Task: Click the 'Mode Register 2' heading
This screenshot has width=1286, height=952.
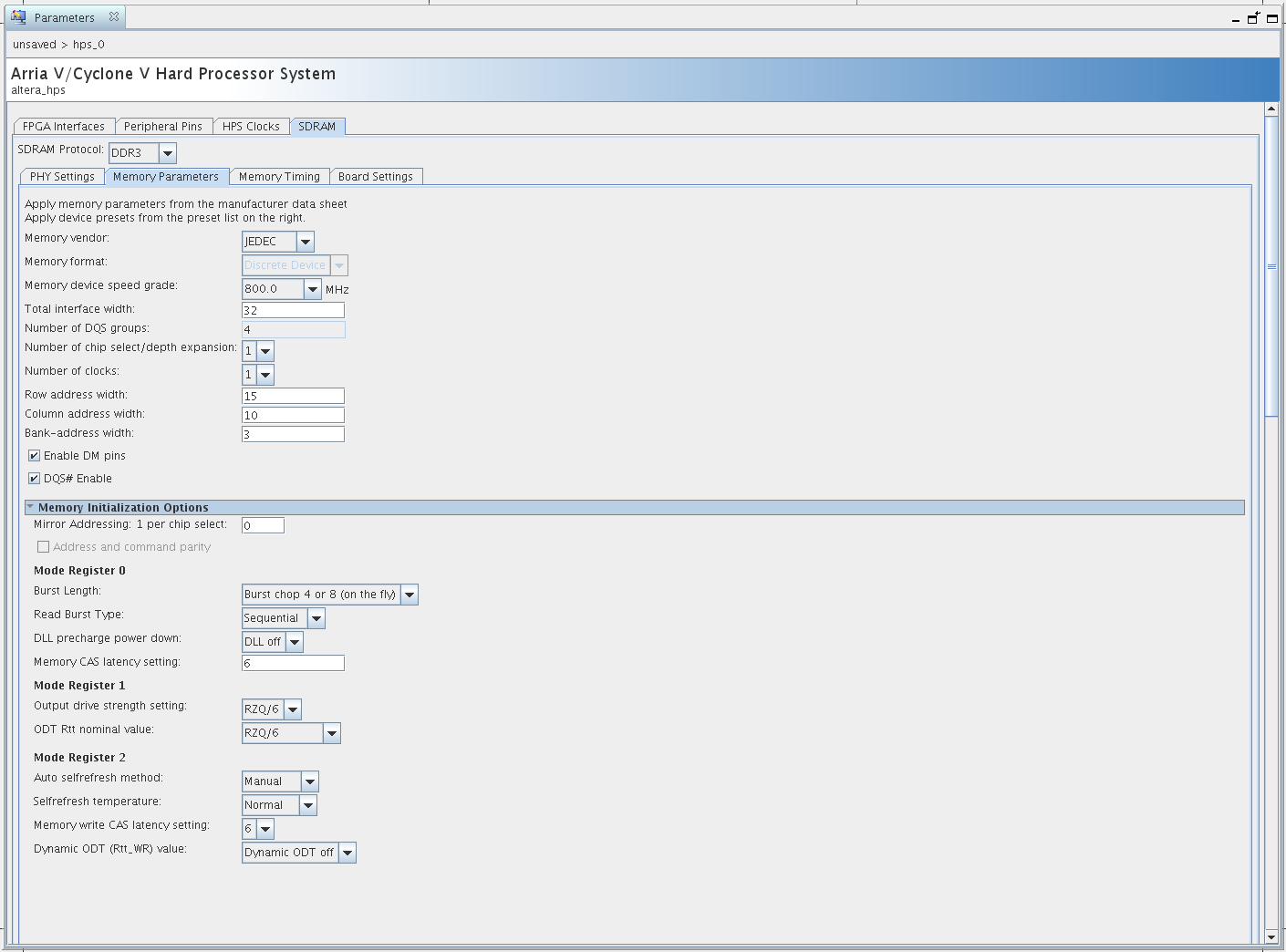Action: [79, 758]
